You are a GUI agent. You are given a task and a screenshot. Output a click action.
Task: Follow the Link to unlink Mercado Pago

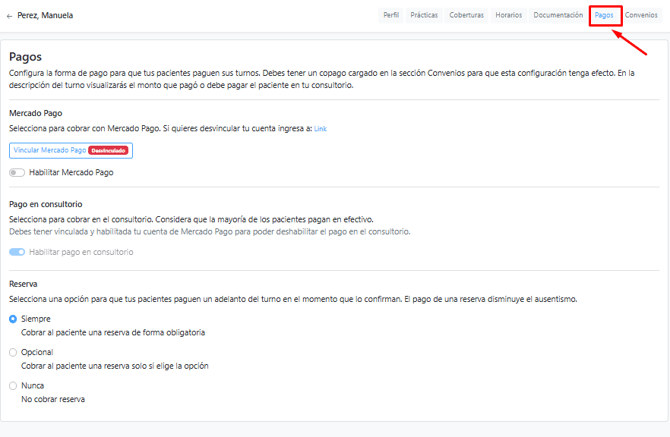pyautogui.click(x=320, y=129)
